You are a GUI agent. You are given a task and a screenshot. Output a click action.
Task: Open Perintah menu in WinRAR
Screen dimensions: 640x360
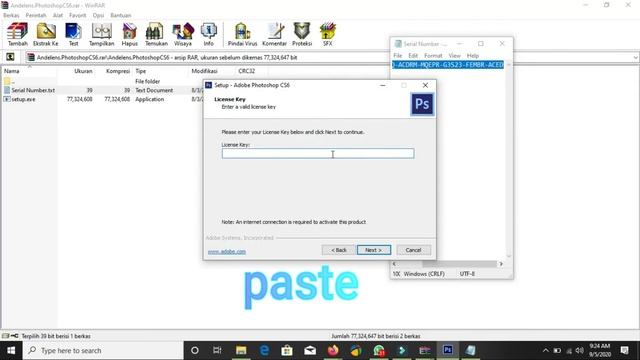tap(36, 15)
